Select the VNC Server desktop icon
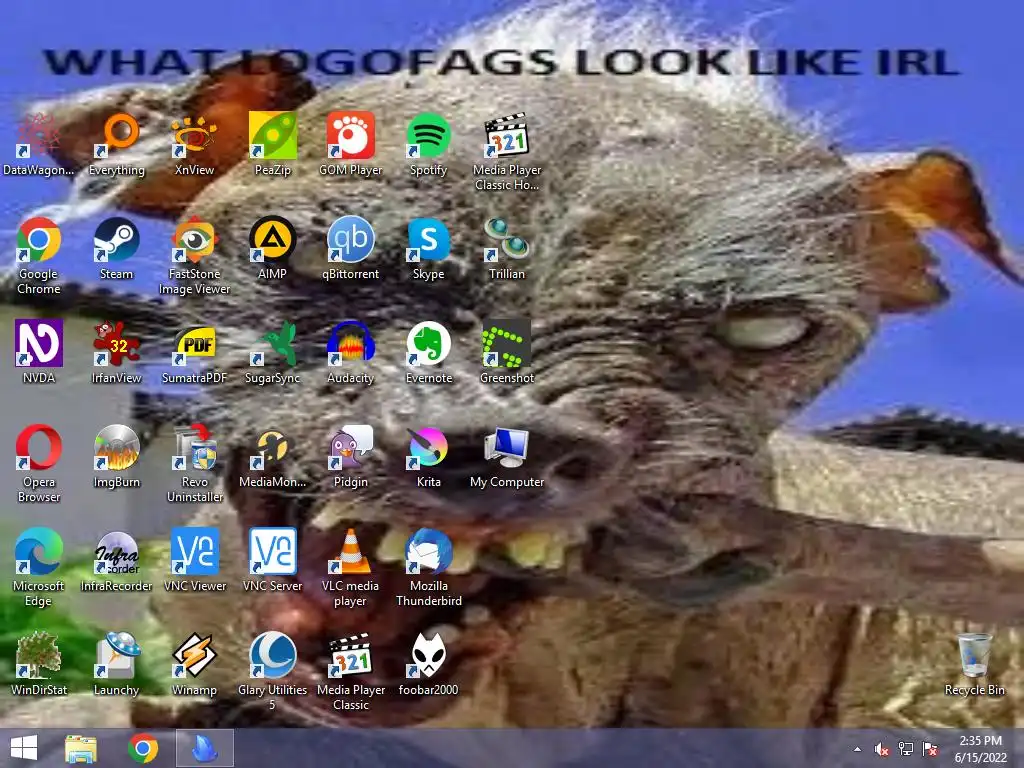The image size is (1024, 768). tap(273, 560)
